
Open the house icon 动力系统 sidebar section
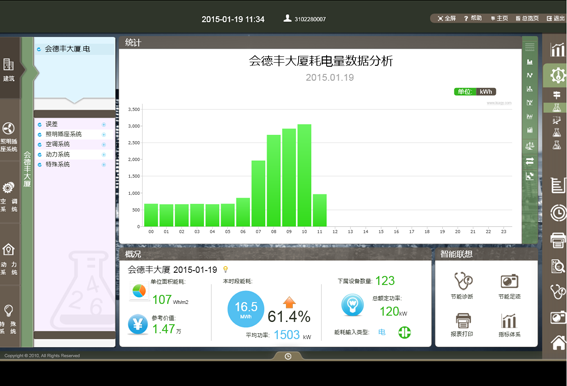9,258
